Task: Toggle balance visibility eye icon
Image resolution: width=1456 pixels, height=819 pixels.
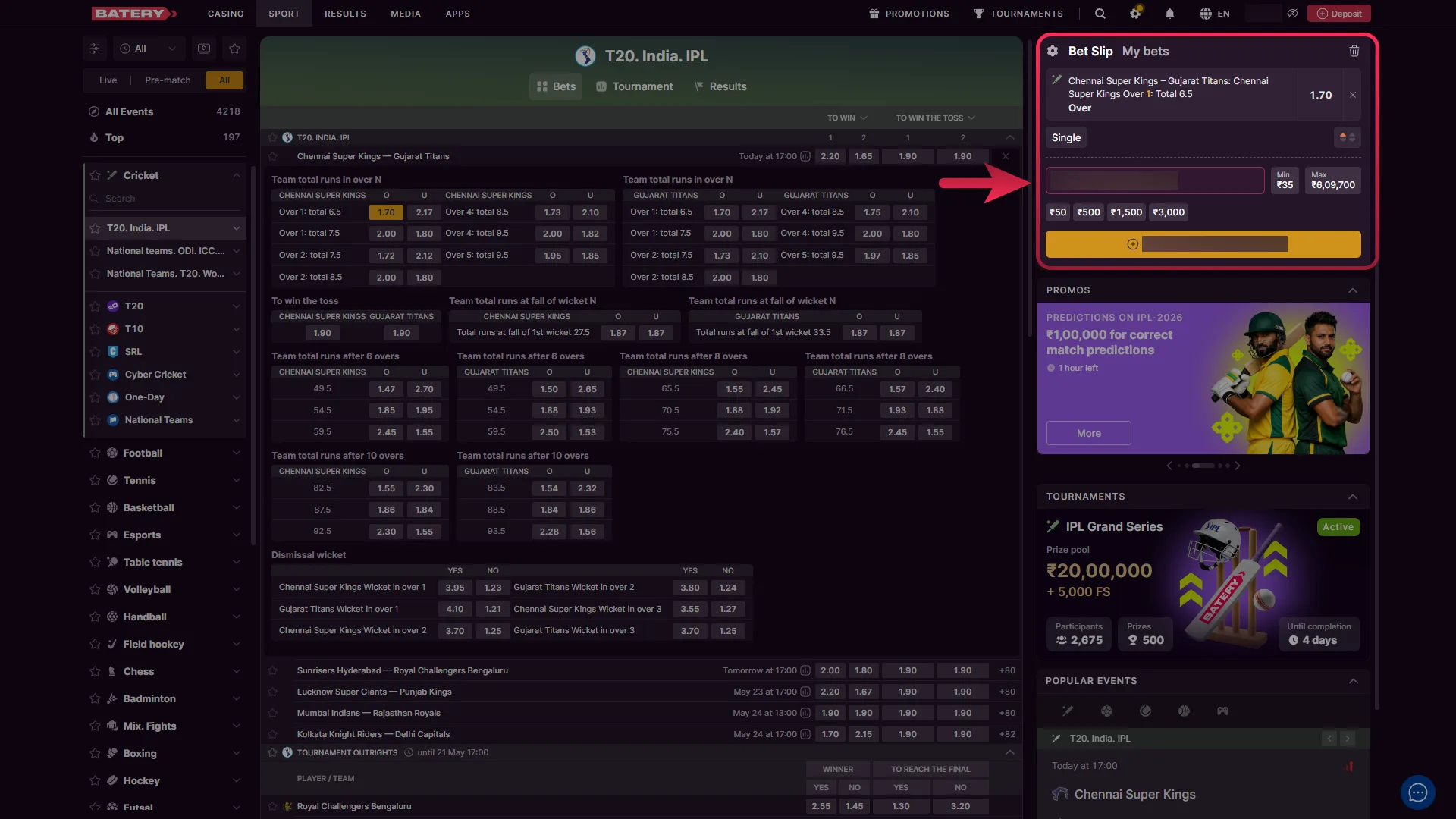Action: (x=1292, y=14)
